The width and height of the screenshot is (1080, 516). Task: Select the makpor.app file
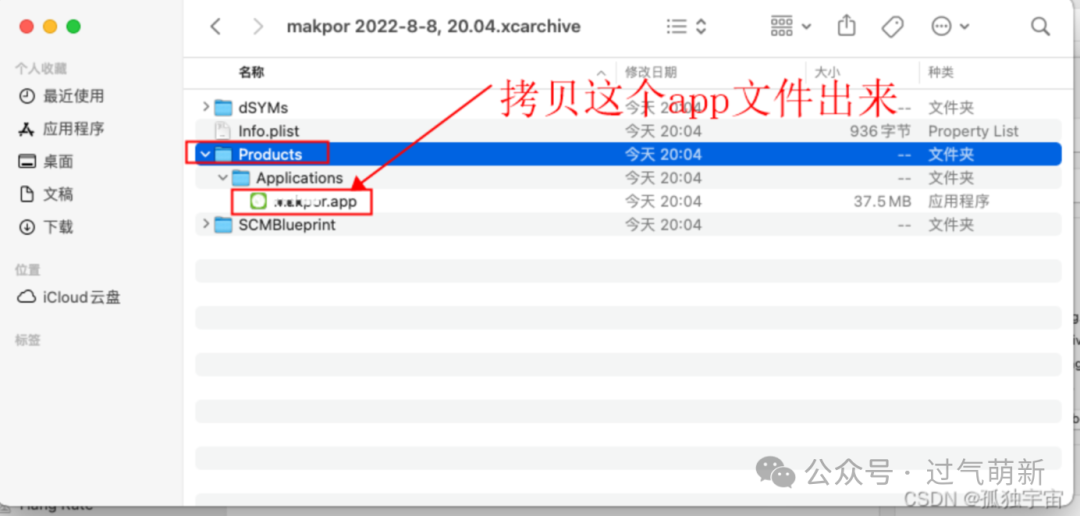(x=314, y=201)
